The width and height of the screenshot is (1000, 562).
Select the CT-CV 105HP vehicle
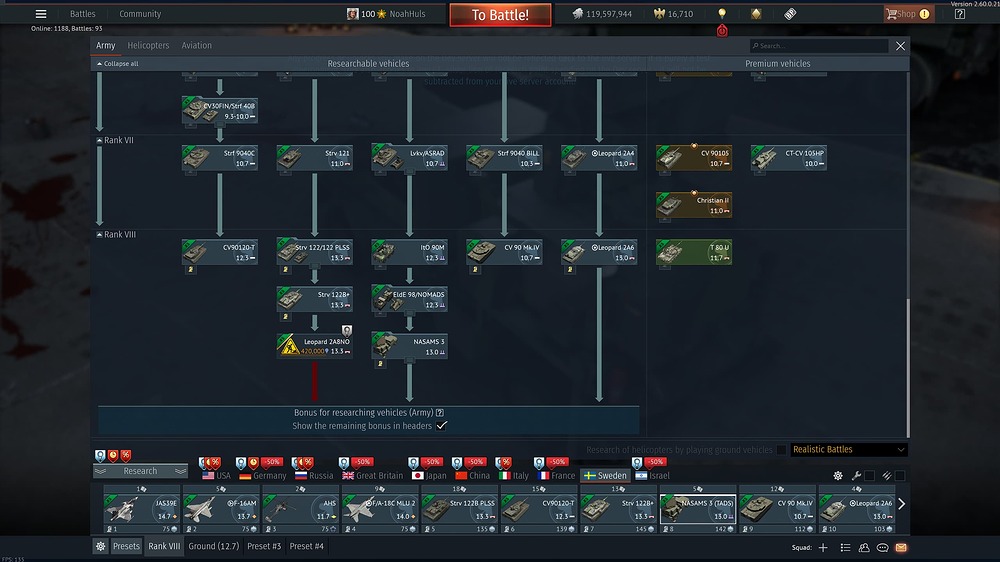[x=789, y=158]
